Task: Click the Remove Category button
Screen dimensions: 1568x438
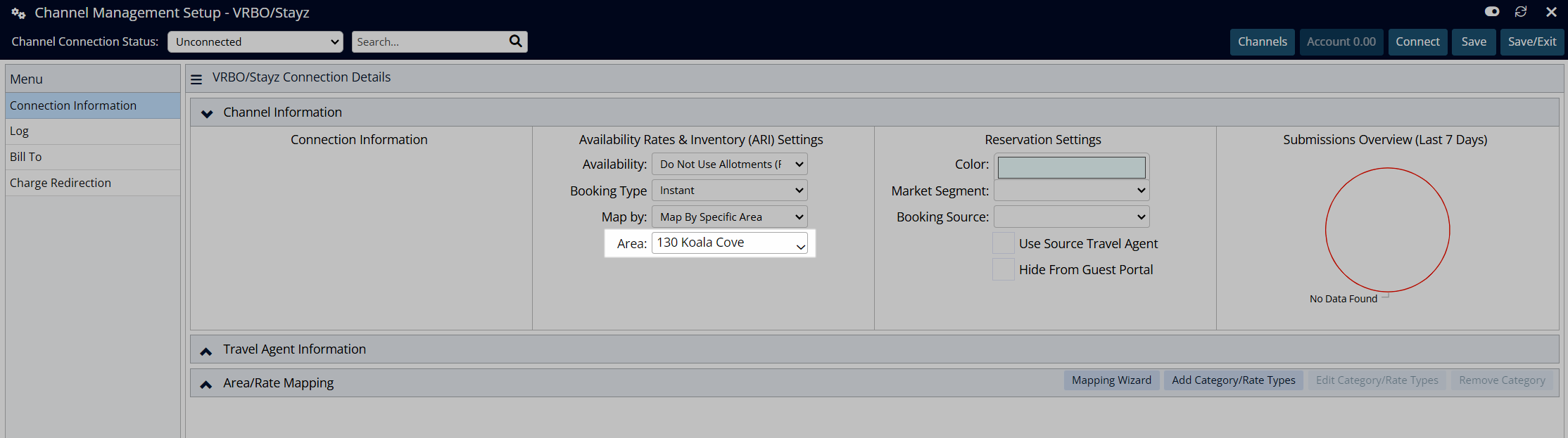Action: 1503,380
